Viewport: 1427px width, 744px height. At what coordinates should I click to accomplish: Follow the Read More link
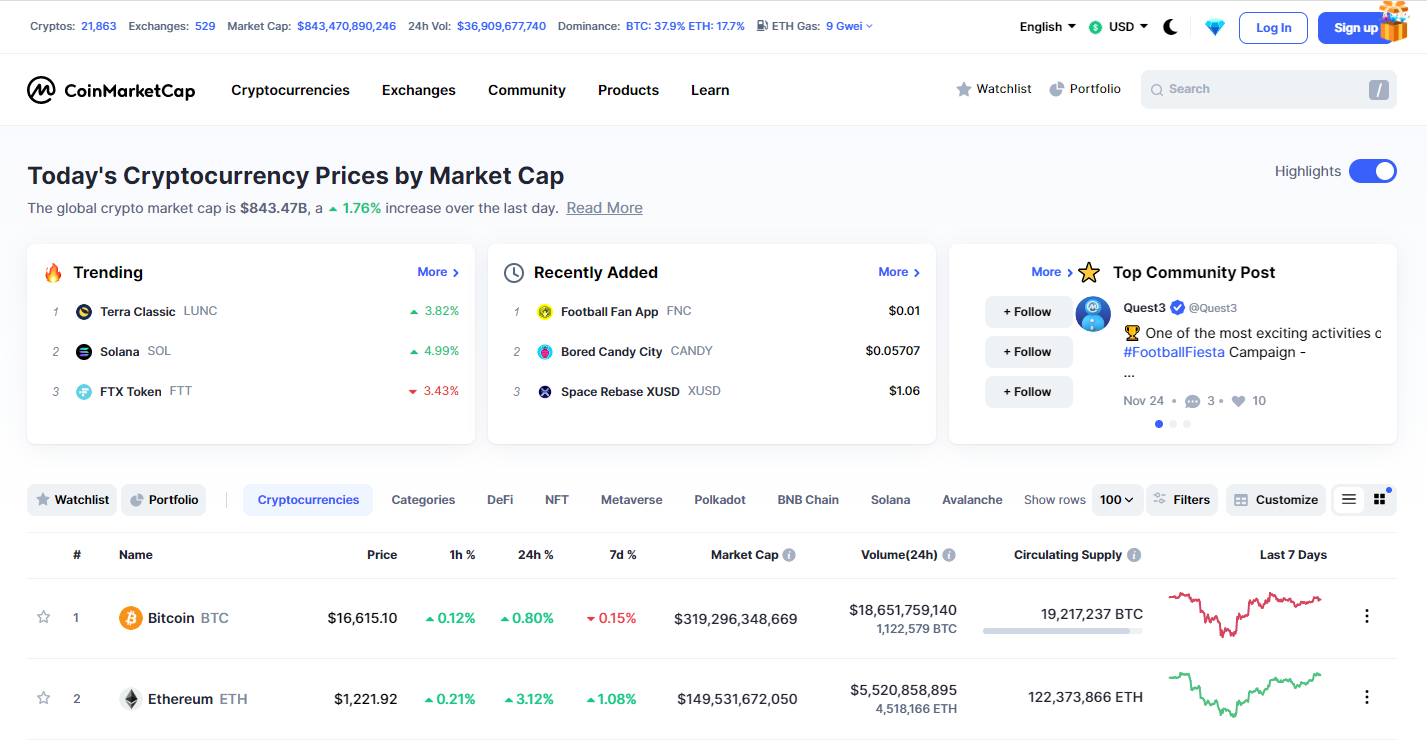[x=604, y=208]
